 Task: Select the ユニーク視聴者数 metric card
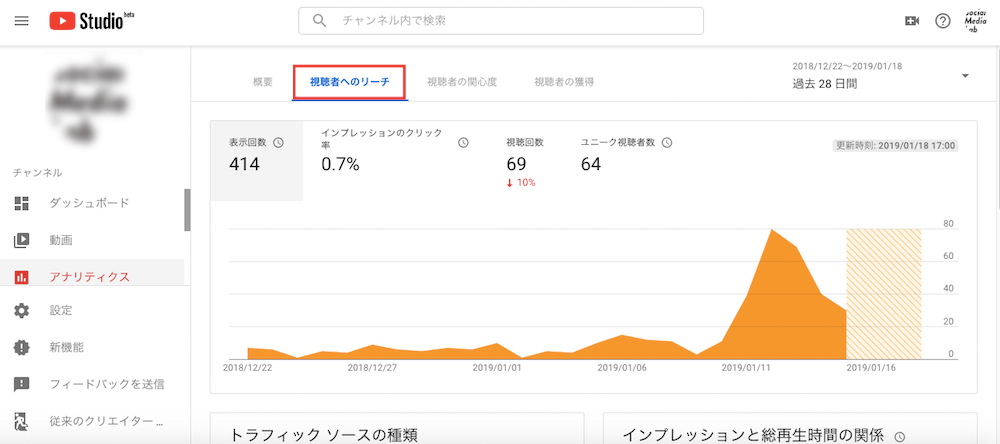[x=626, y=161]
